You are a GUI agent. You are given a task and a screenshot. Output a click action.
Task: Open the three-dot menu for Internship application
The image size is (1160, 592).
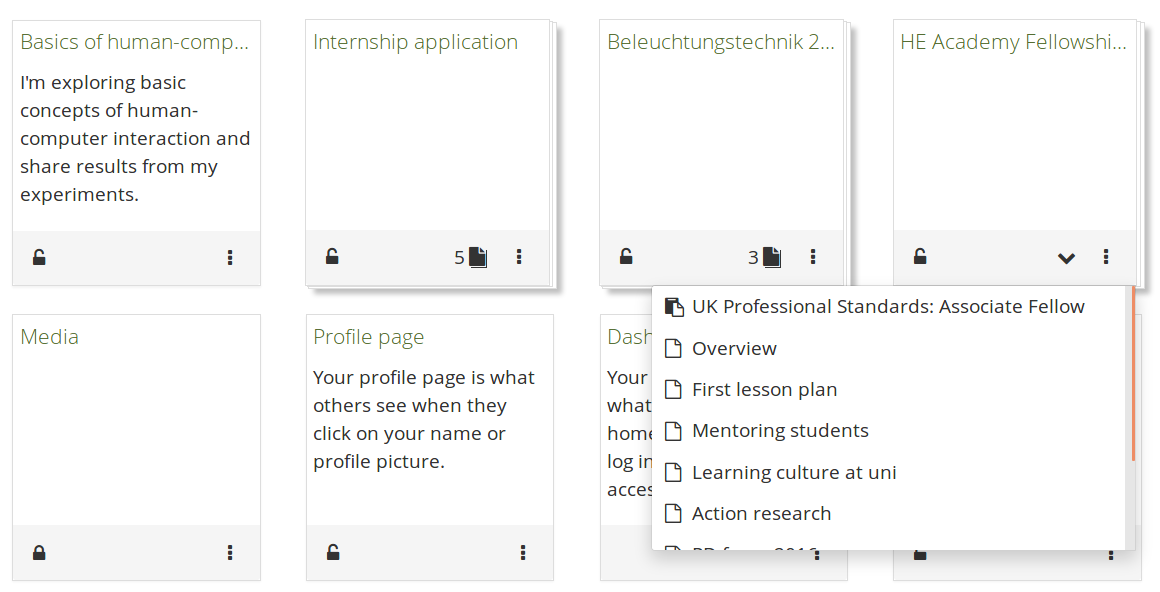pyautogui.click(x=519, y=257)
